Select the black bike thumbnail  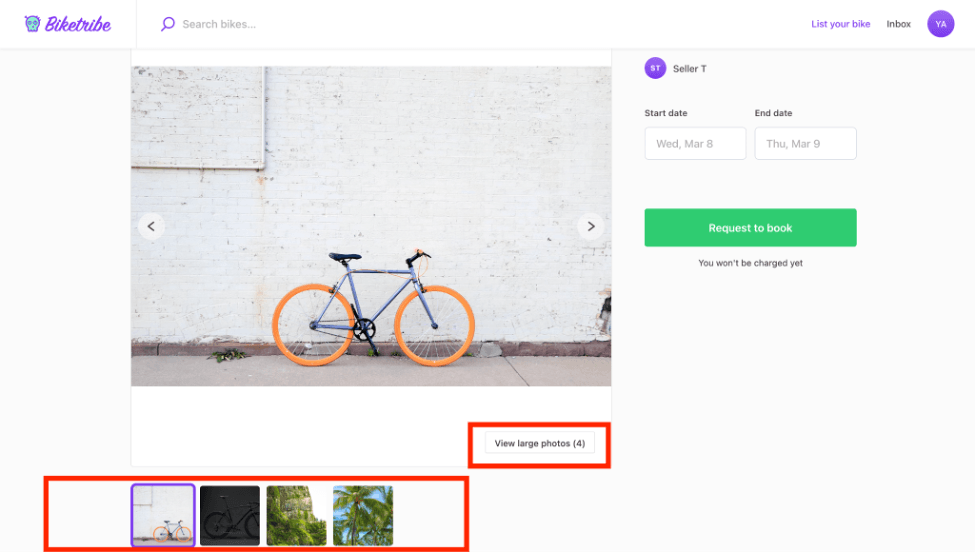click(230, 515)
